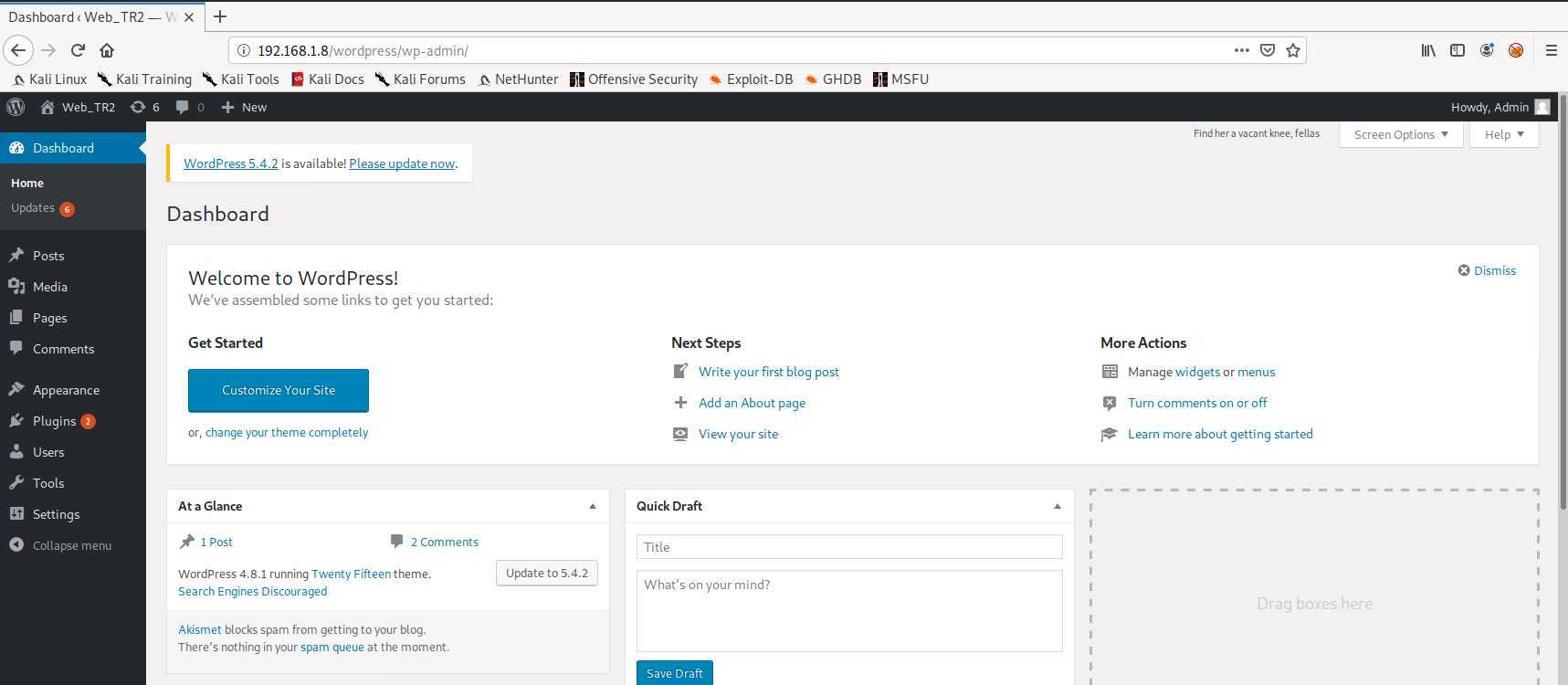Open the menus link
The image size is (1568, 685).
[1257, 372]
